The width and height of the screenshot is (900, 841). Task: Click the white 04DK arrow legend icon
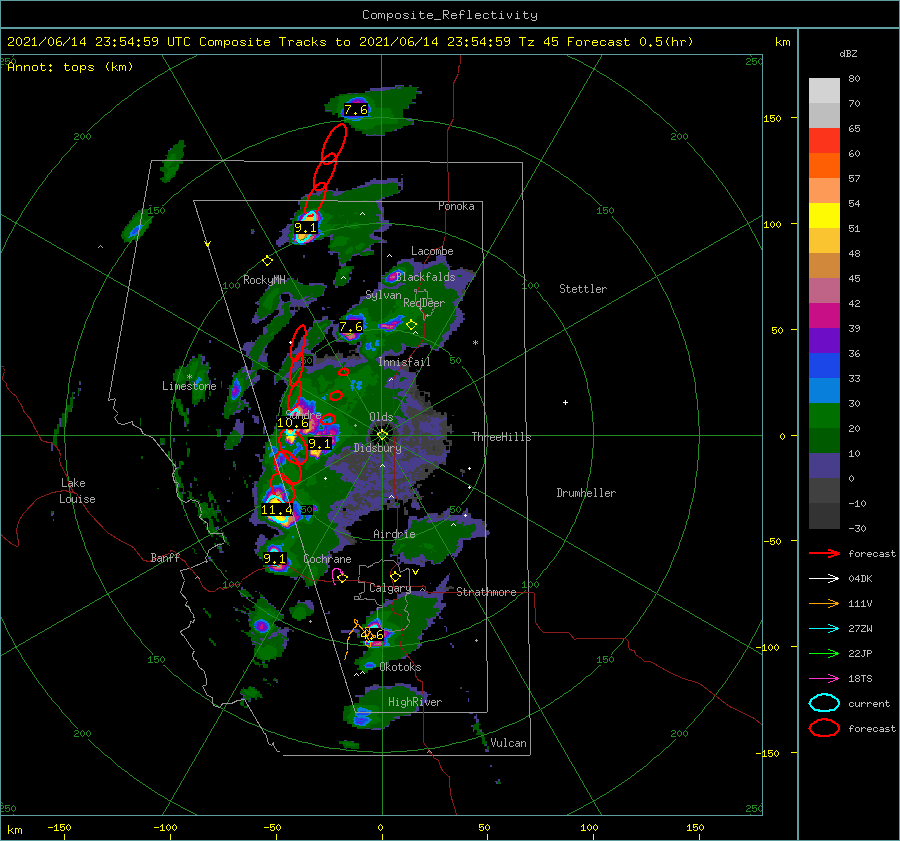point(824,579)
